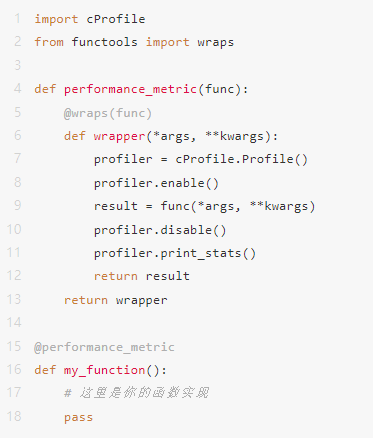Click line number 14 in the gutter
Viewport: 373px width, 438px height.
14,322
